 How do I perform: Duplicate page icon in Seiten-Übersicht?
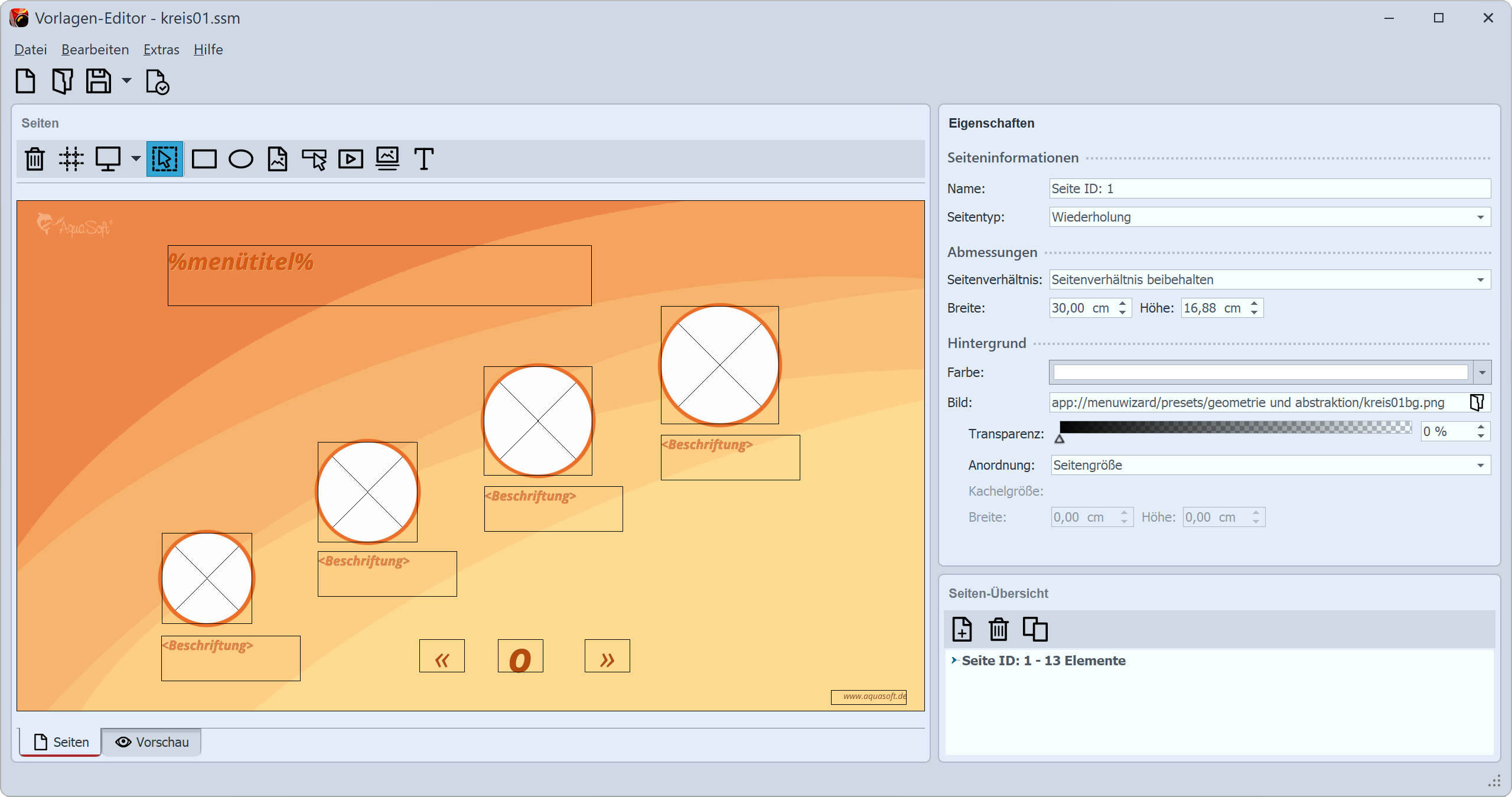[1035, 629]
